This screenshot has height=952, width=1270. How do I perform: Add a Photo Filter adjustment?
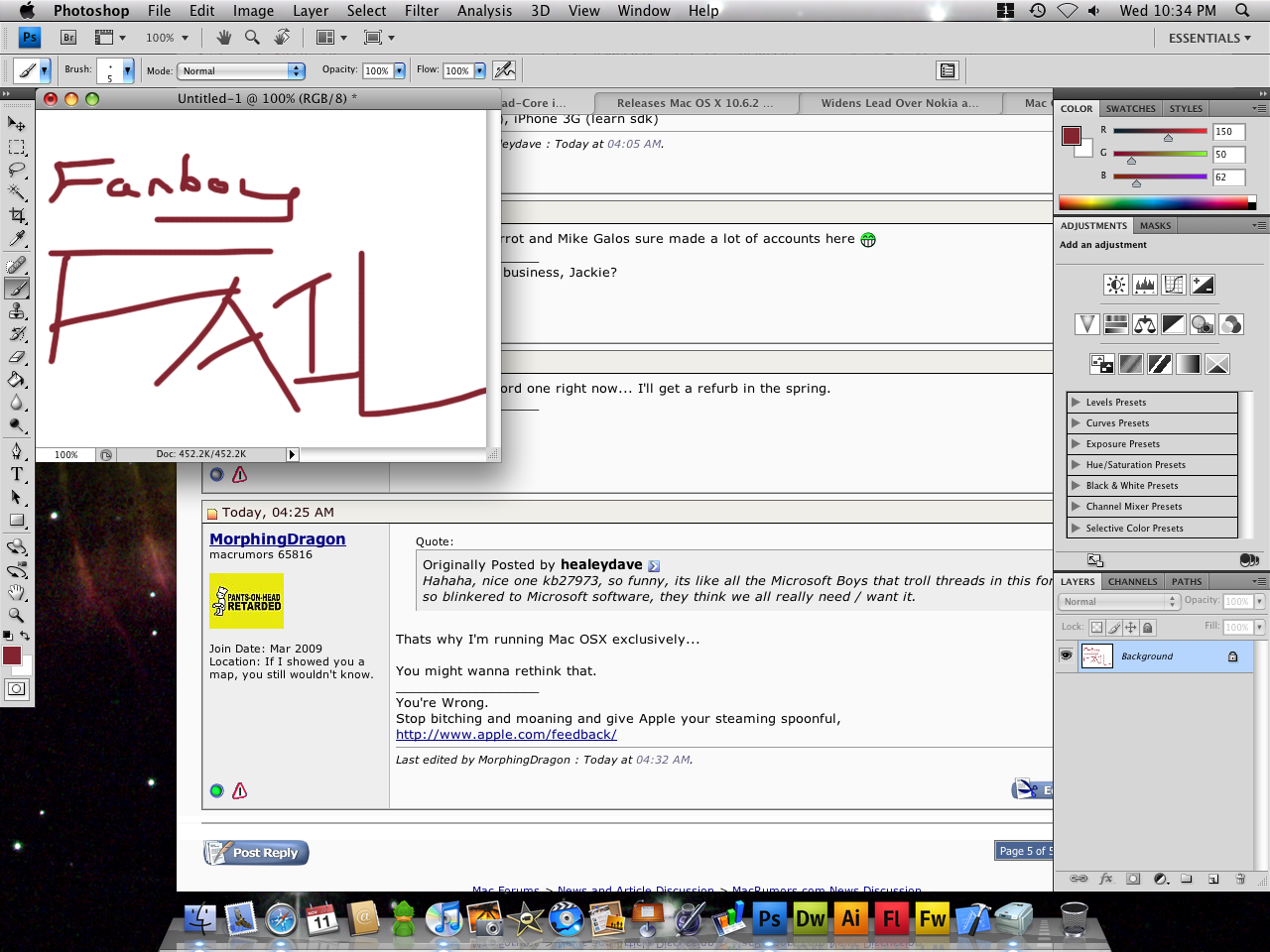tap(1203, 324)
